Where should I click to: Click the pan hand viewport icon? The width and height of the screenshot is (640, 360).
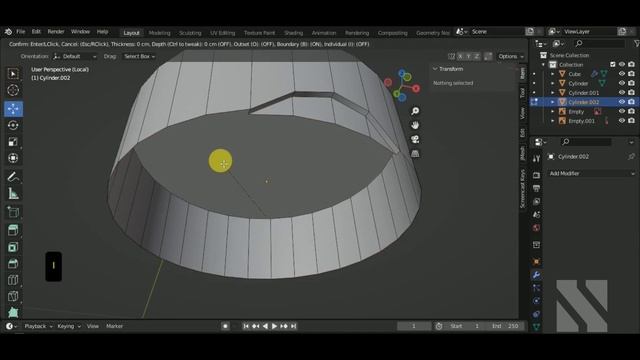click(x=415, y=125)
